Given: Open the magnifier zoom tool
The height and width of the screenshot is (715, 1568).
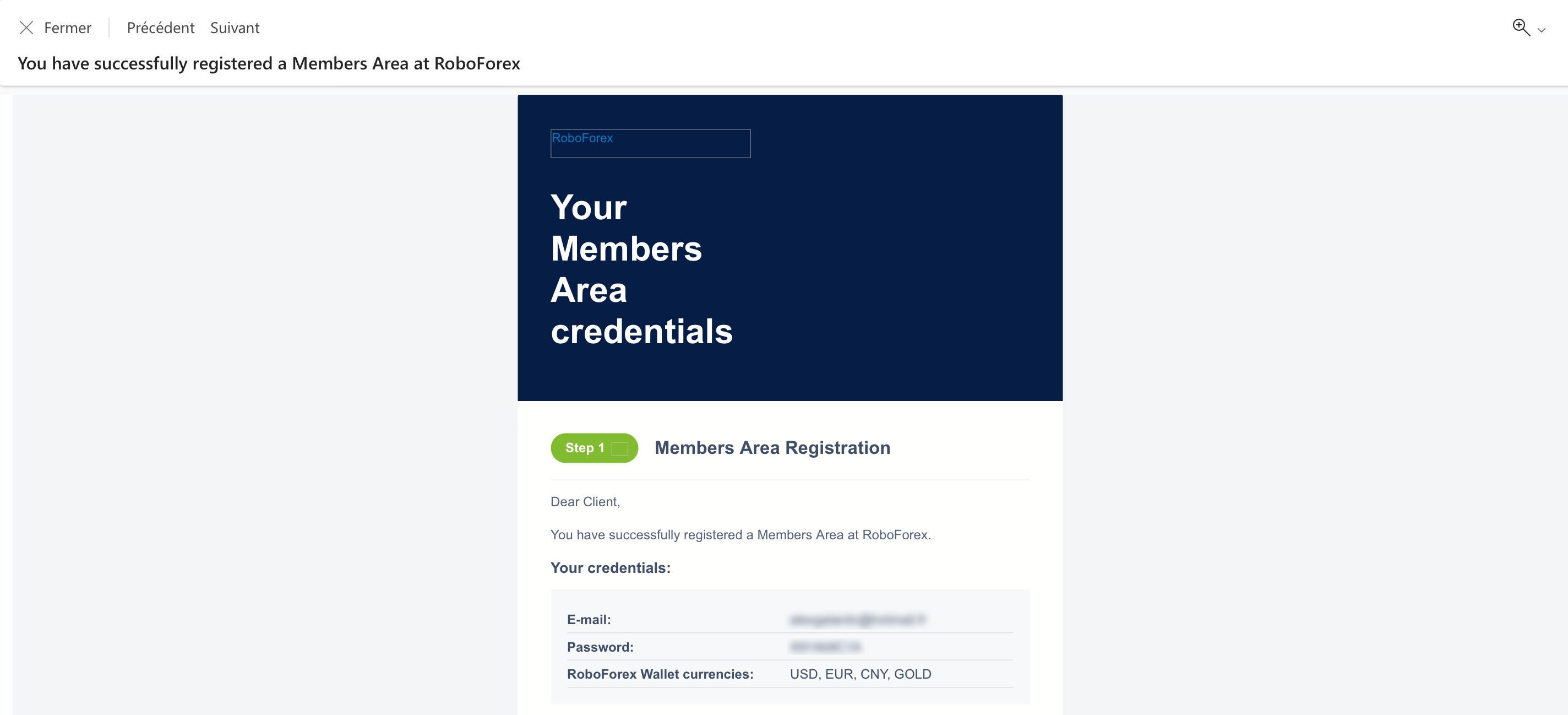Looking at the screenshot, I should click(1521, 28).
